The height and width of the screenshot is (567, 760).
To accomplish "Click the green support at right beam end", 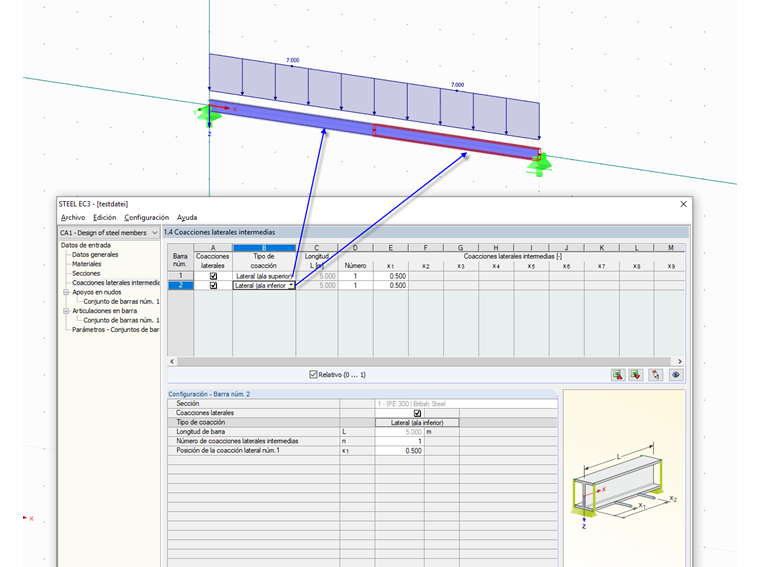I will [539, 164].
